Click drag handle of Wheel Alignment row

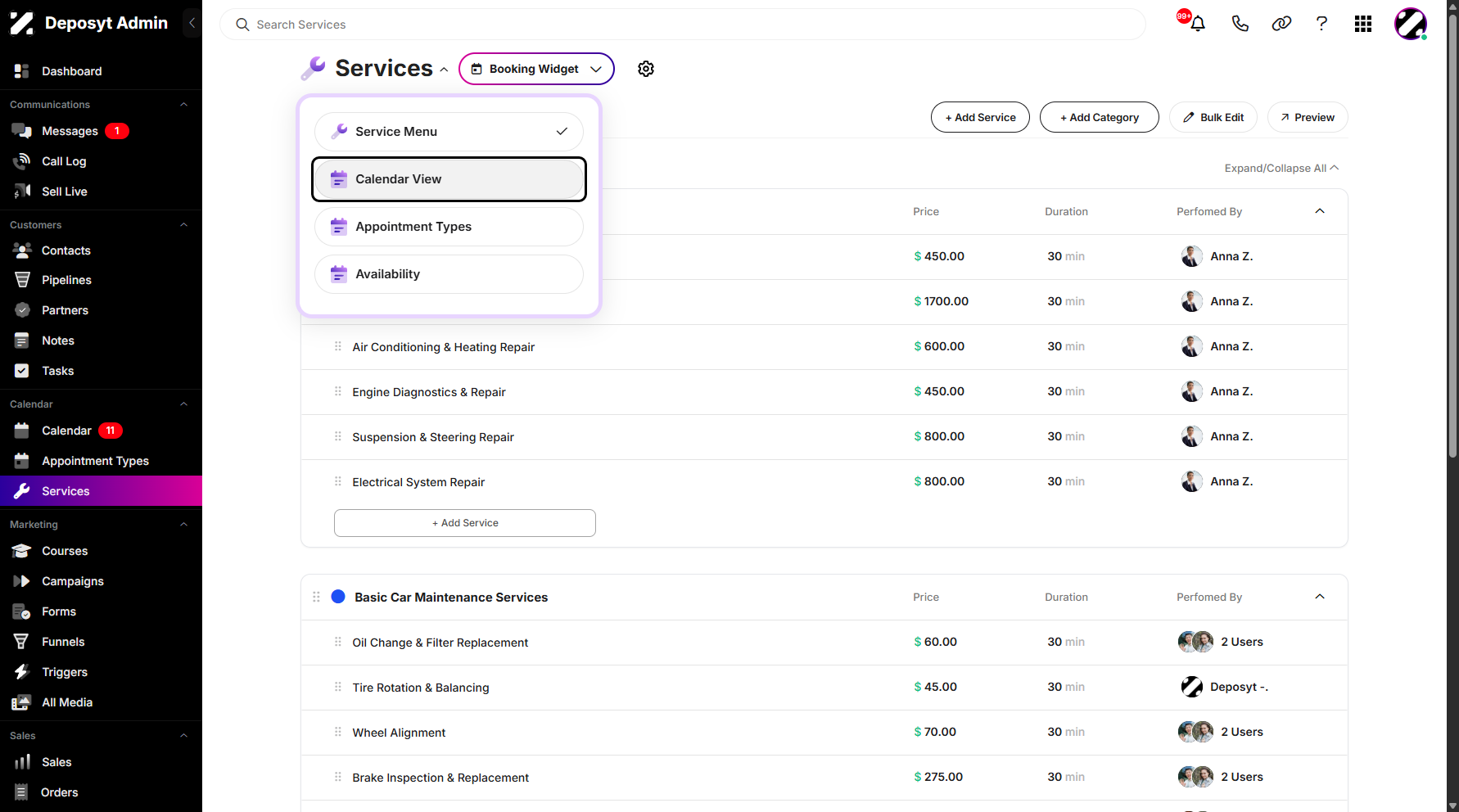tap(337, 732)
